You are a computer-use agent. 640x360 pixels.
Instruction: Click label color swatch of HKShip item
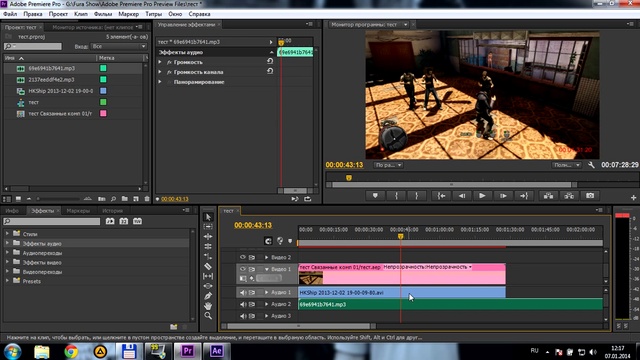[x=103, y=91]
